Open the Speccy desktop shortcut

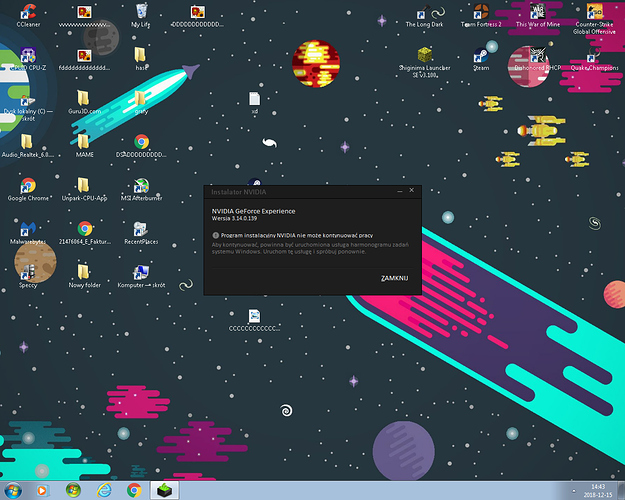pos(27,271)
